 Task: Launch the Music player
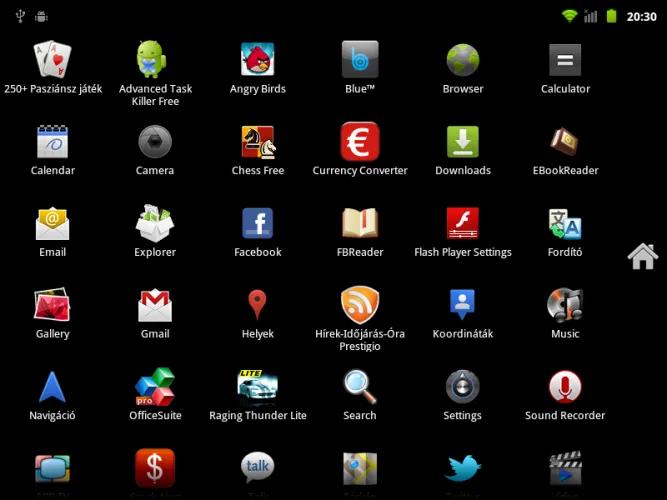[x=565, y=305]
